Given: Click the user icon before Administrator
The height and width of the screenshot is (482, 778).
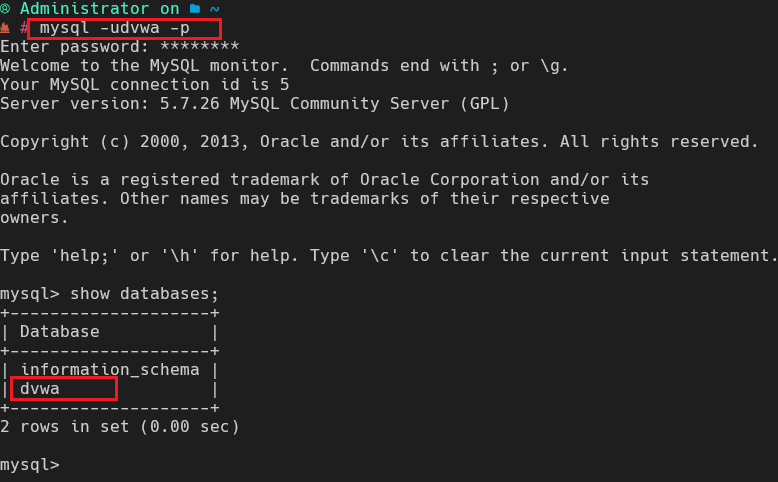Looking at the screenshot, I should pos(6,9).
